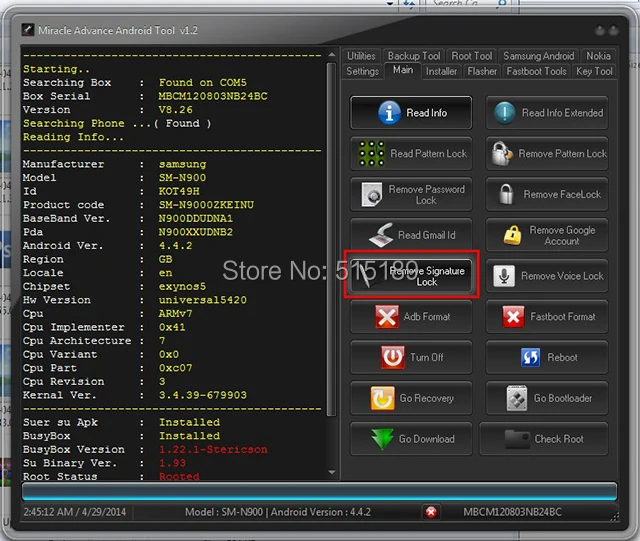The width and height of the screenshot is (640, 541).
Task: Select the Main tab
Action: (403, 70)
